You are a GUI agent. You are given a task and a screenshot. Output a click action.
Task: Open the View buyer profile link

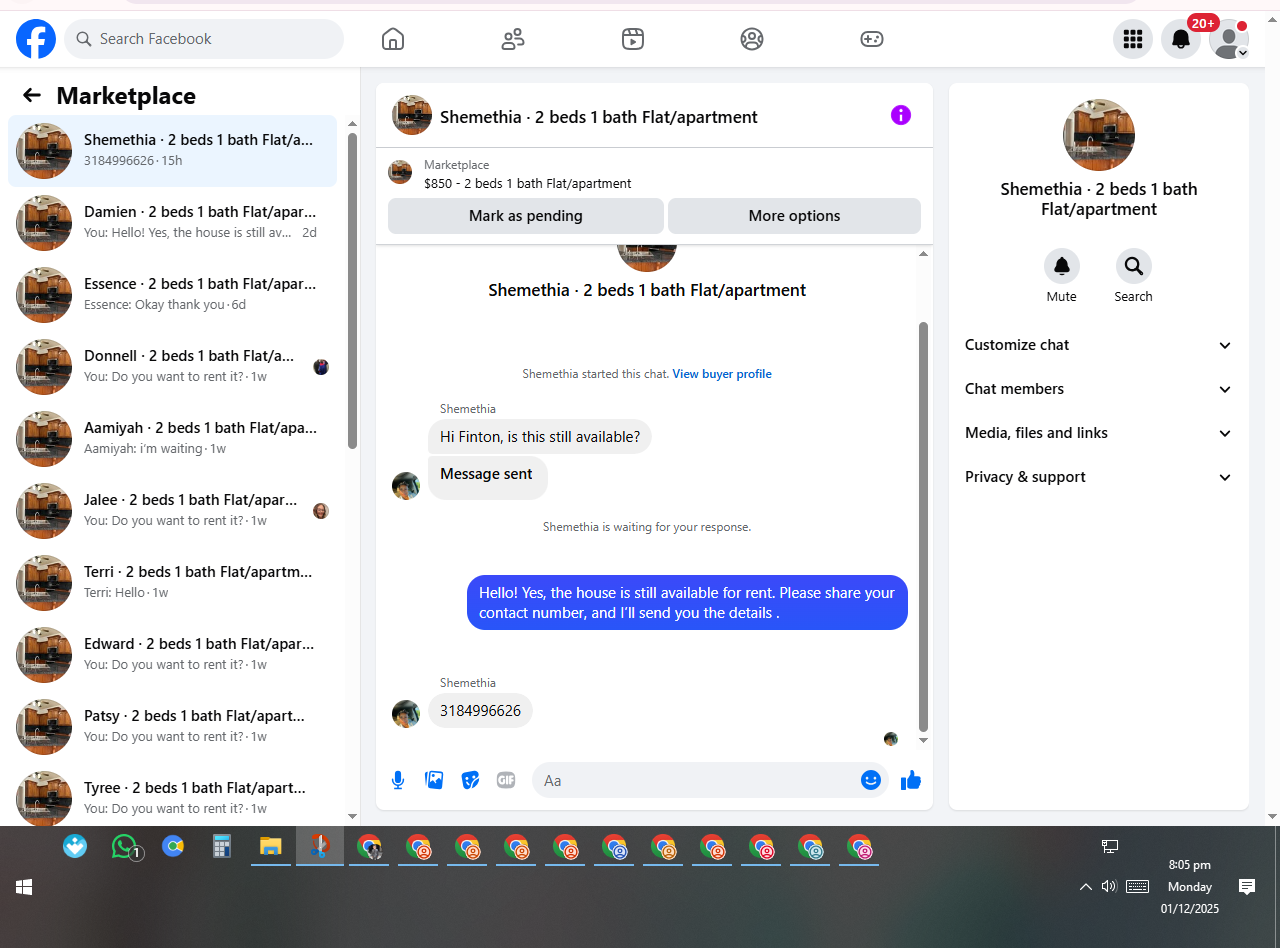(722, 374)
